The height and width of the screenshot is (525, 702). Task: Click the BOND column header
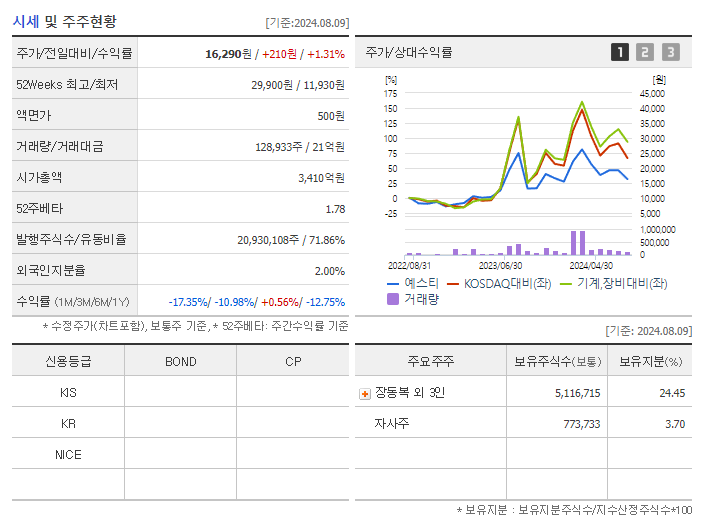tap(180, 361)
